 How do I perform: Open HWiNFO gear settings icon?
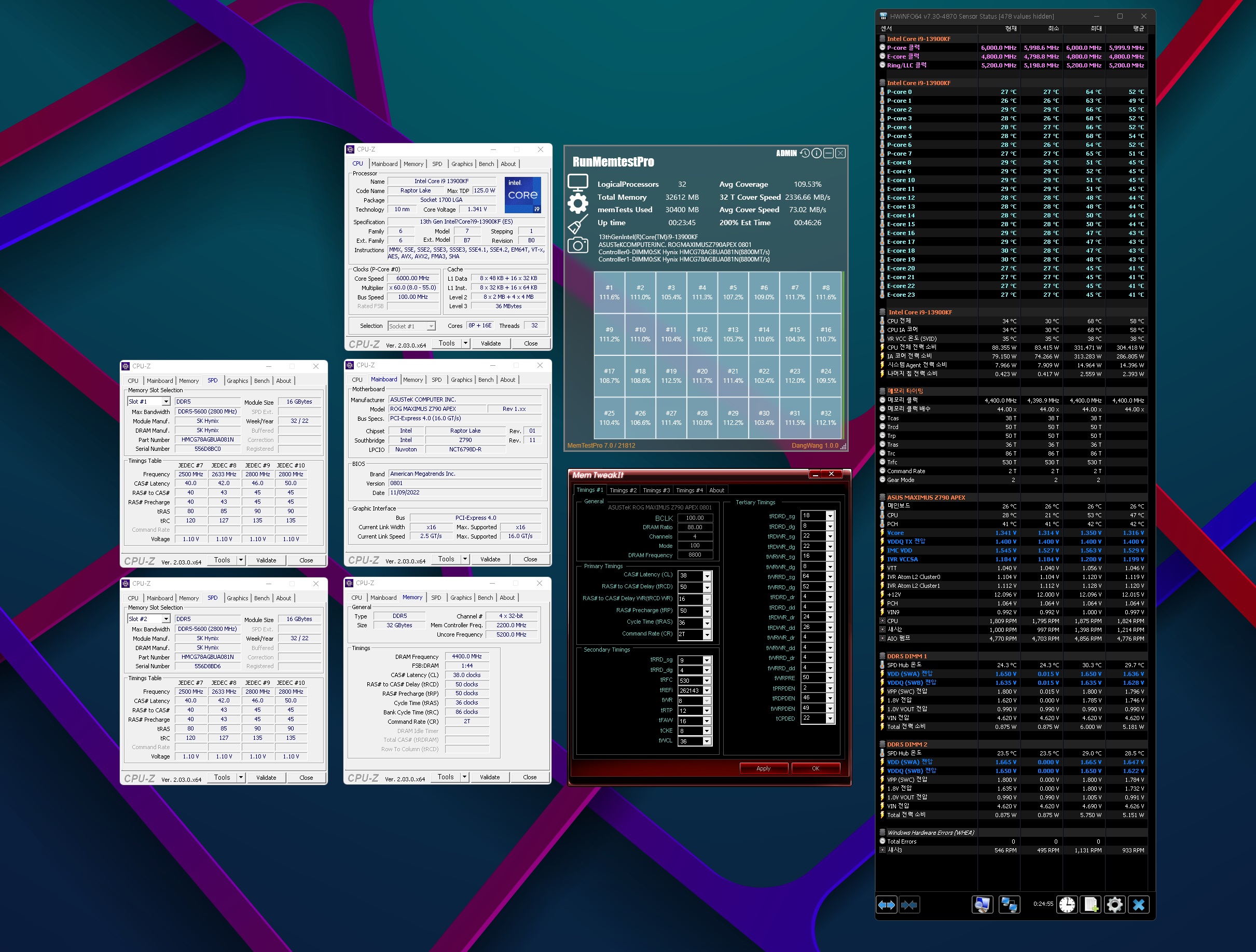coord(1114,904)
